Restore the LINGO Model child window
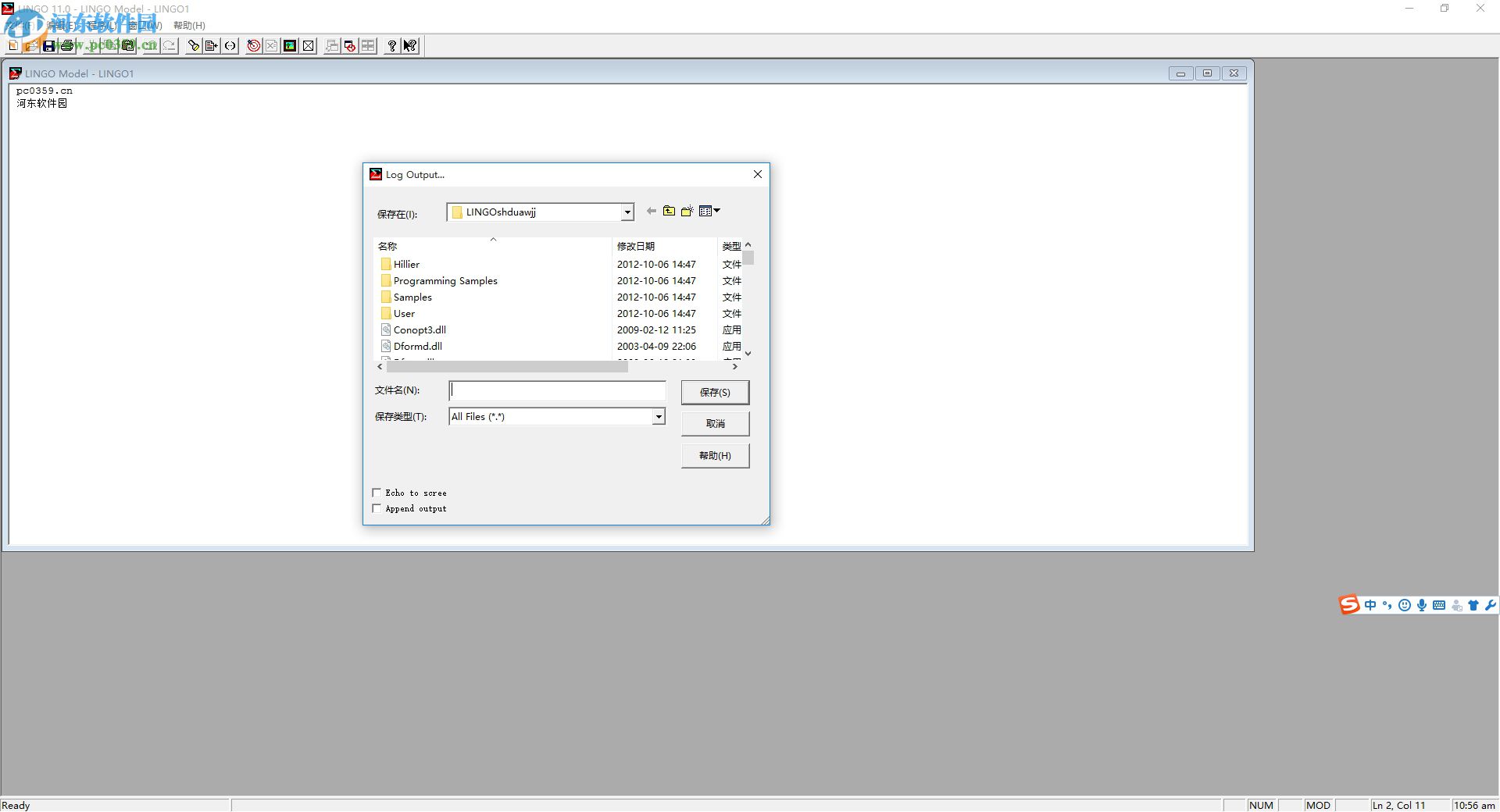Image resolution: width=1500 pixels, height=812 pixels. pyautogui.click(x=1207, y=73)
